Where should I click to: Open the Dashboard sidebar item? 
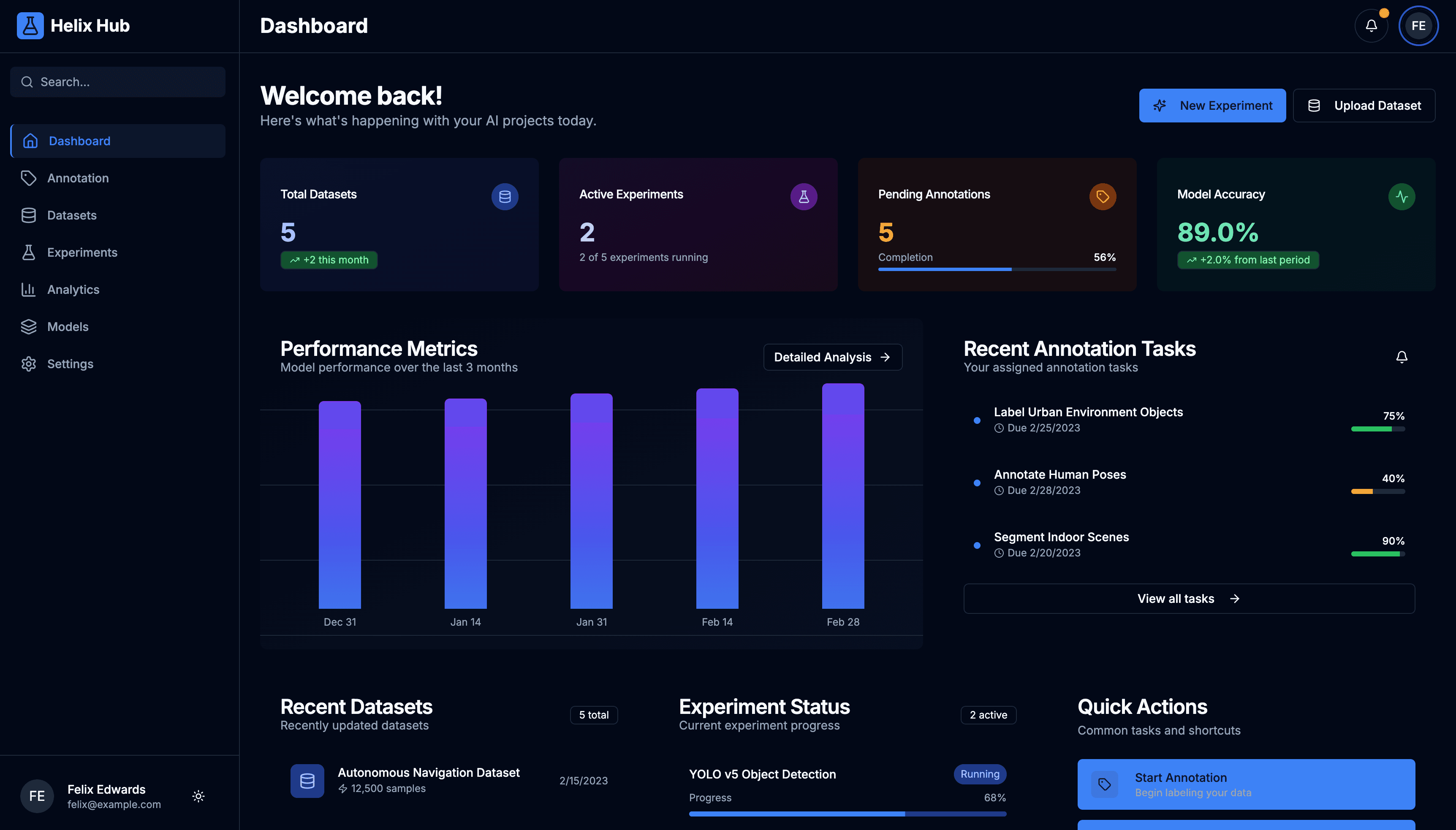pyautogui.click(x=79, y=141)
